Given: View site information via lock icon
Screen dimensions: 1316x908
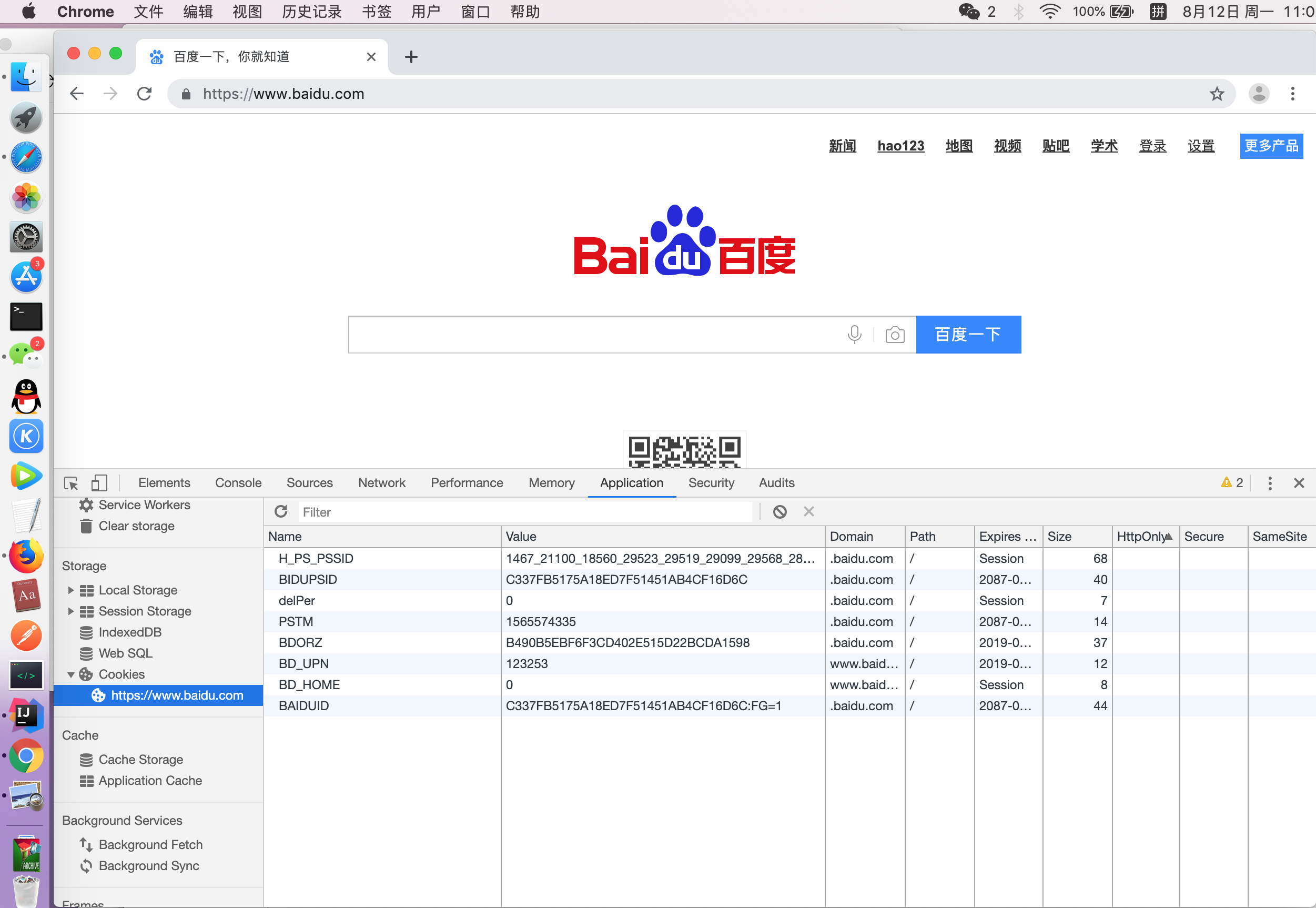Looking at the screenshot, I should click(x=186, y=94).
